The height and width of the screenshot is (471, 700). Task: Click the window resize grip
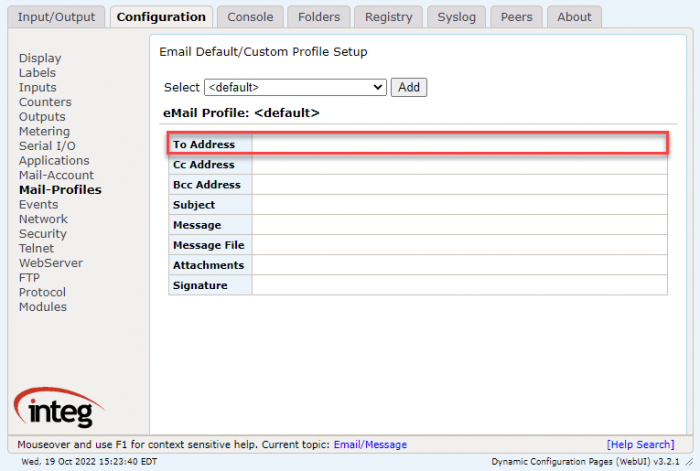click(x=690, y=462)
